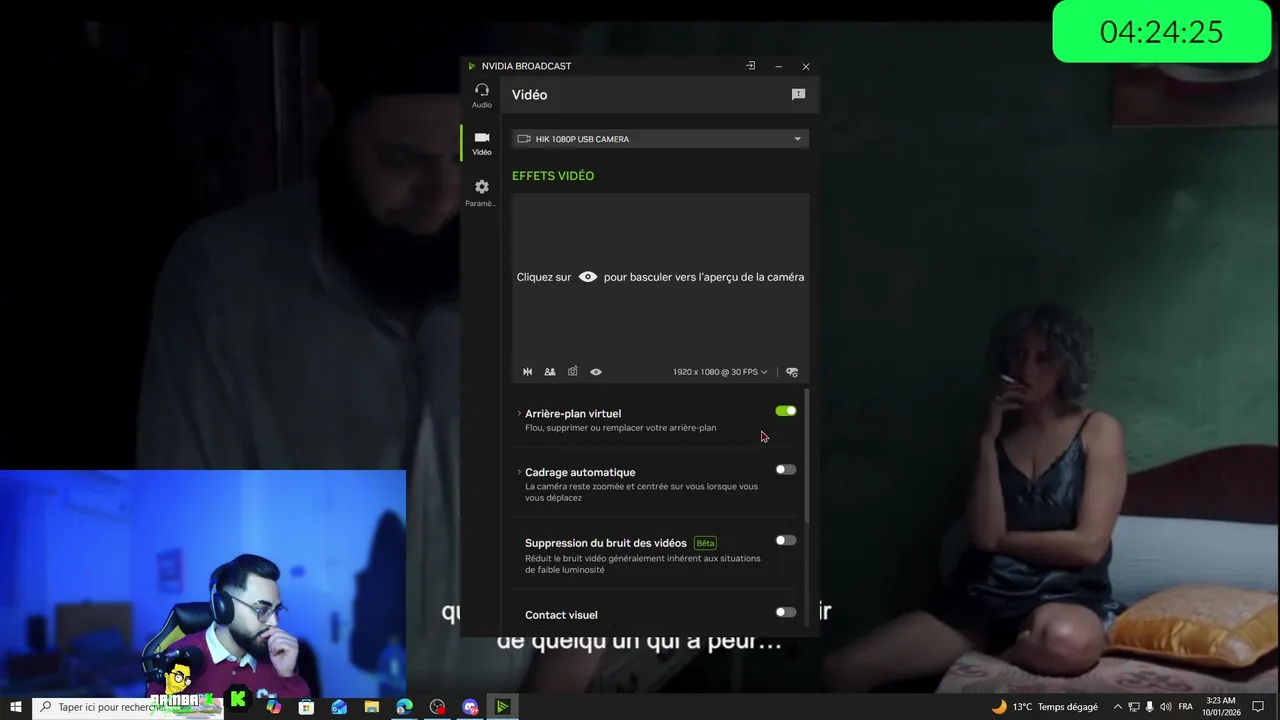Click the camera settings icon beside resolution
The width and height of the screenshot is (1280, 720).
coord(792,372)
